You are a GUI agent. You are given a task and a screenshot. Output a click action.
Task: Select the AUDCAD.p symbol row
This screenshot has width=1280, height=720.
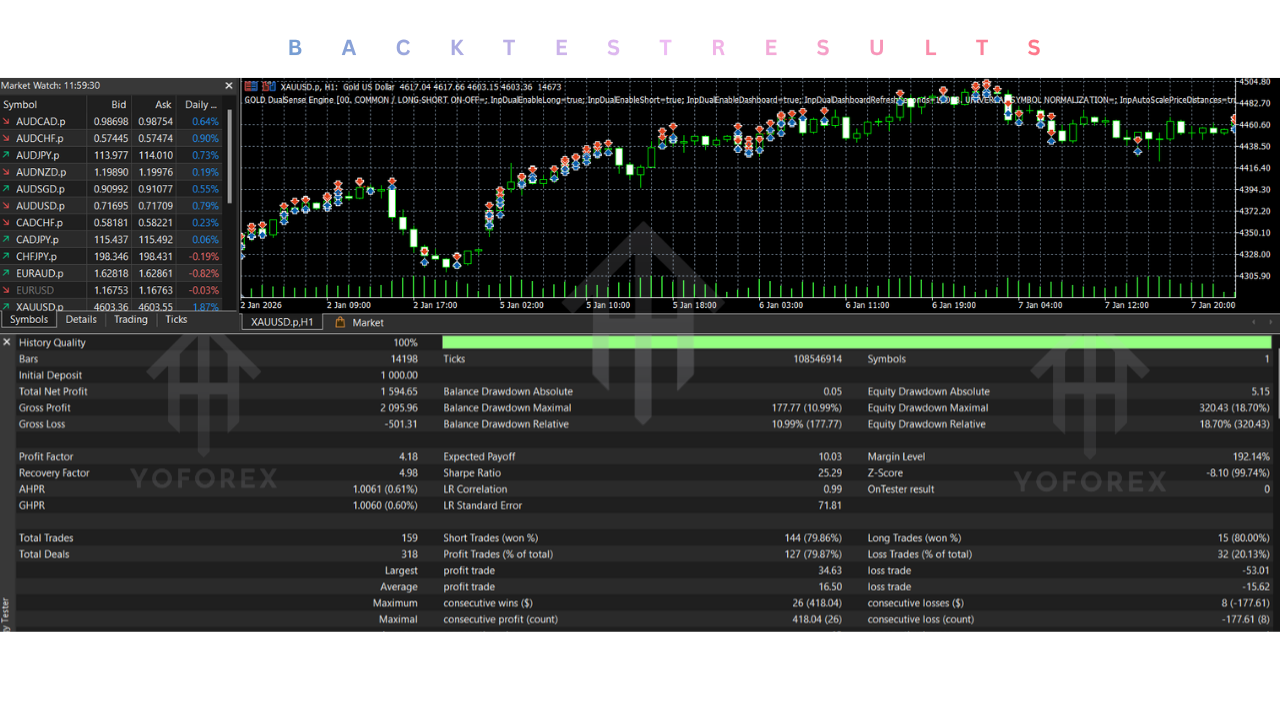pyautogui.click(x=112, y=121)
